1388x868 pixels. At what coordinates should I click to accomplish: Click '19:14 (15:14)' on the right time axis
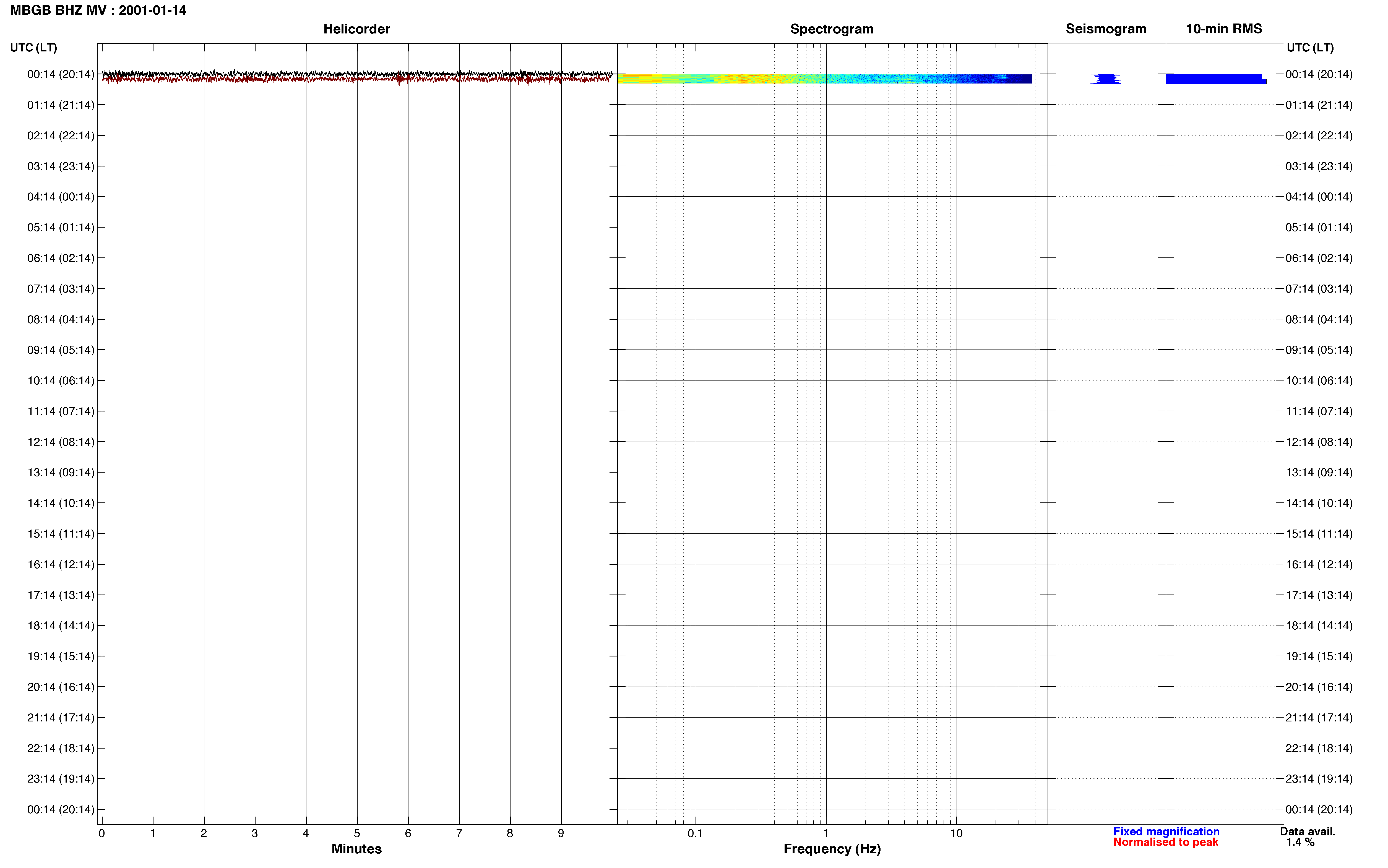1319,656
